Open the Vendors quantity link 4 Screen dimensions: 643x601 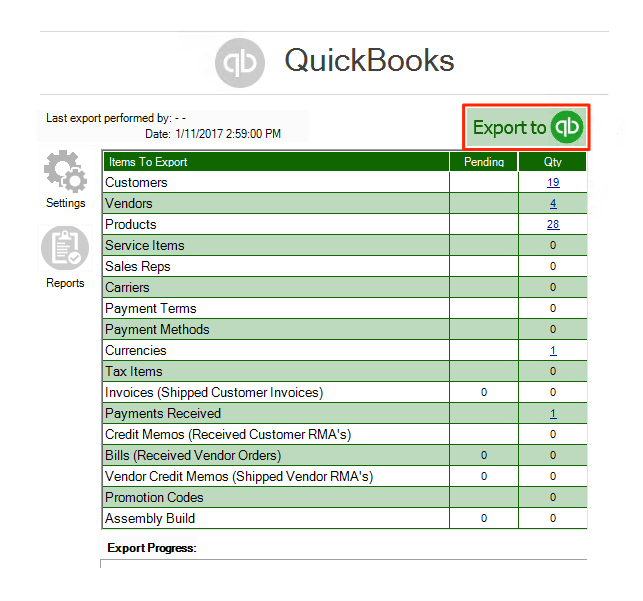(553, 203)
